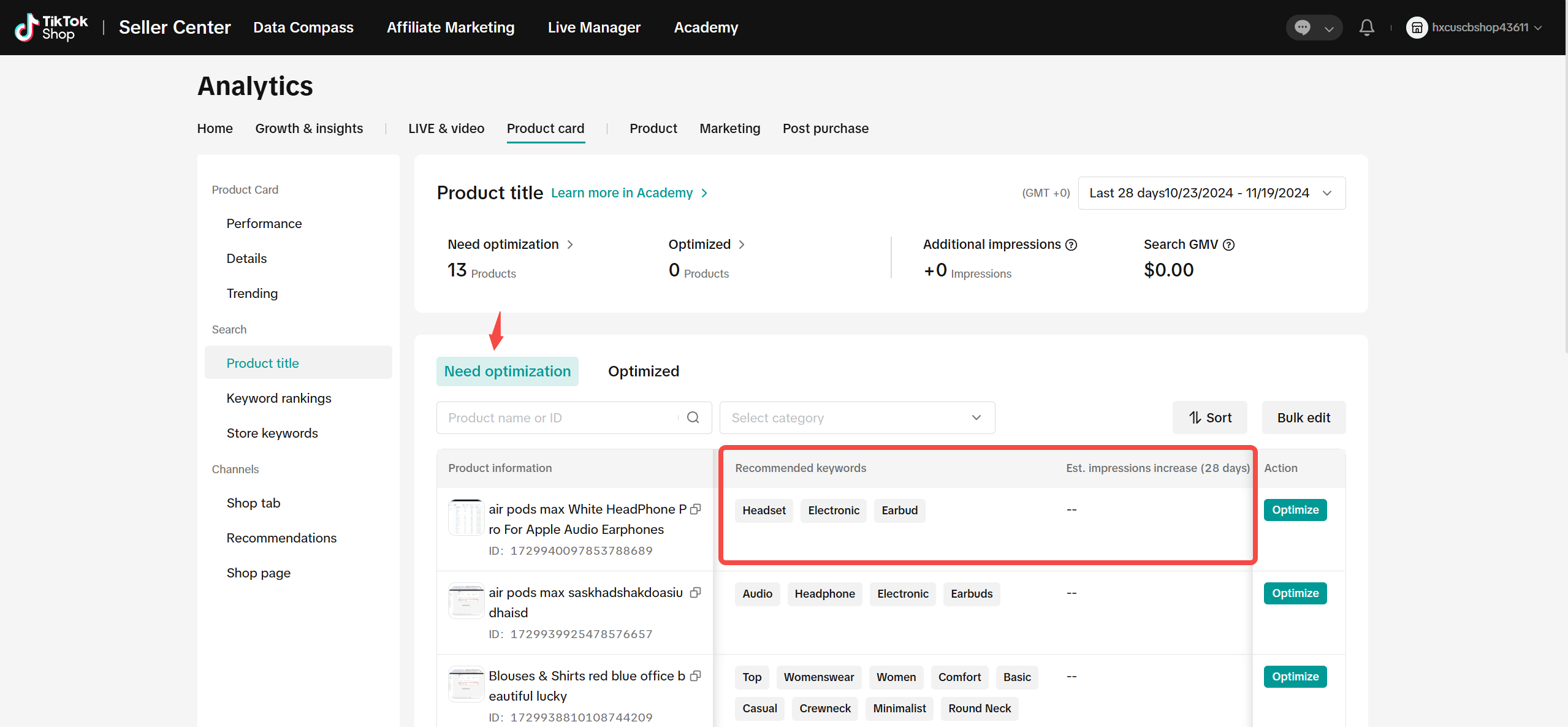Open the Marketing analytics tab

point(729,128)
